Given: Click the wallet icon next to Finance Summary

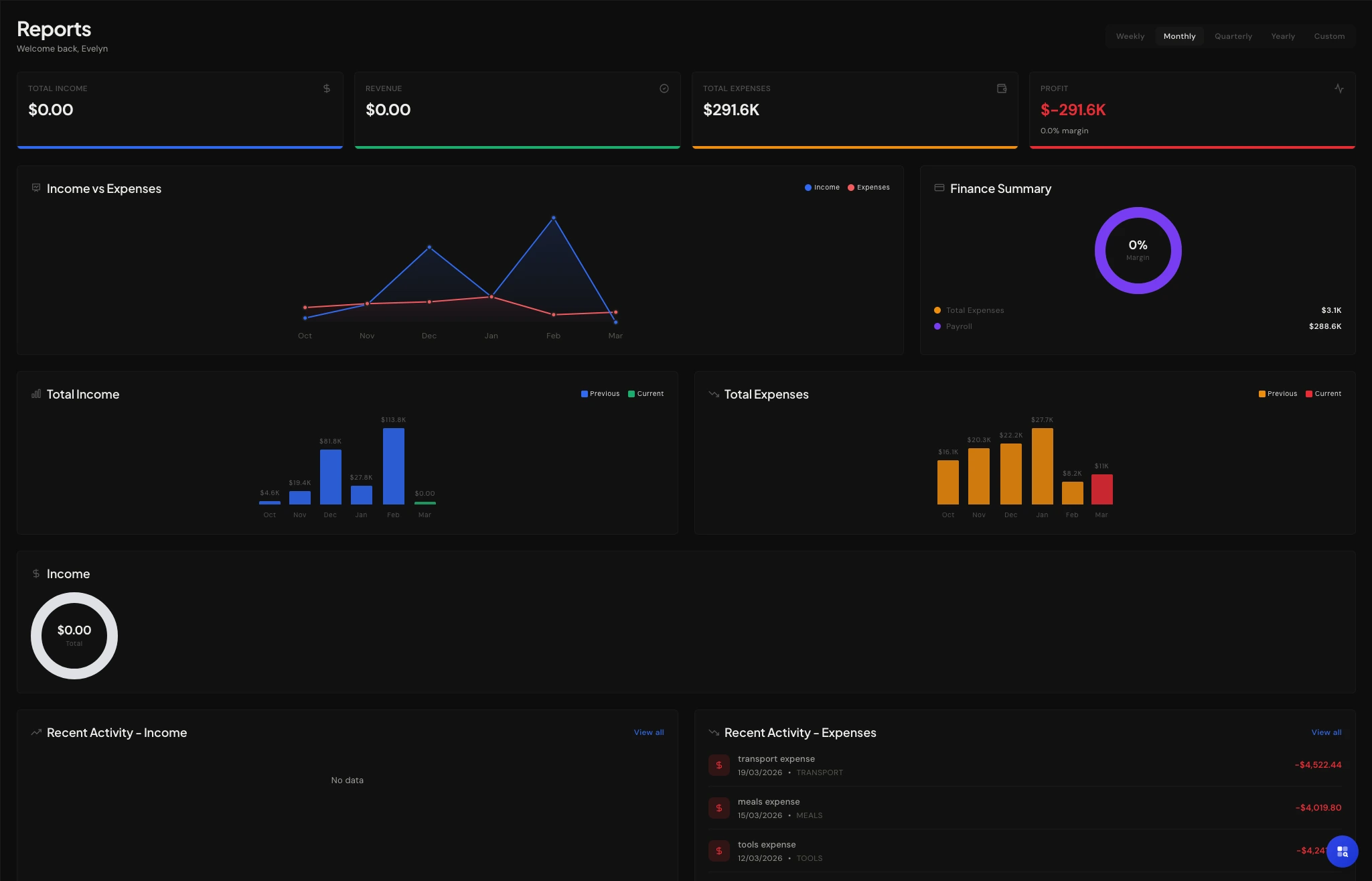Looking at the screenshot, I should tap(939, 188).
